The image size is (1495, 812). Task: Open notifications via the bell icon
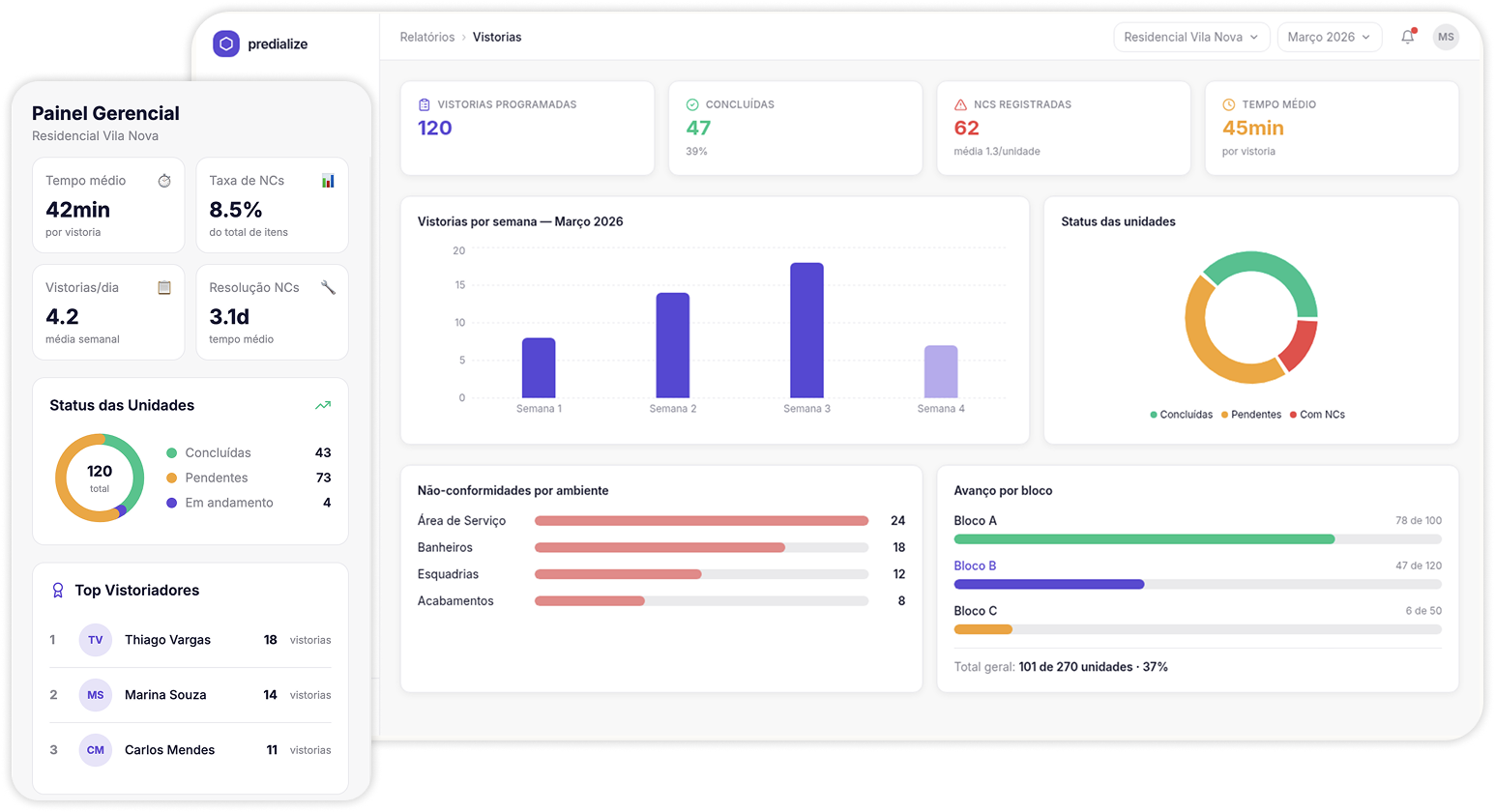pyautogui.click(x=1408, y=37)
